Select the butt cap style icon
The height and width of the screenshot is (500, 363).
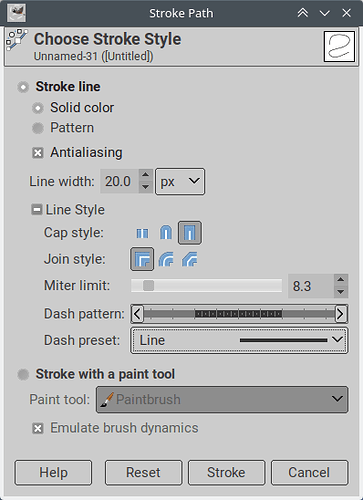tap(142, 233)
